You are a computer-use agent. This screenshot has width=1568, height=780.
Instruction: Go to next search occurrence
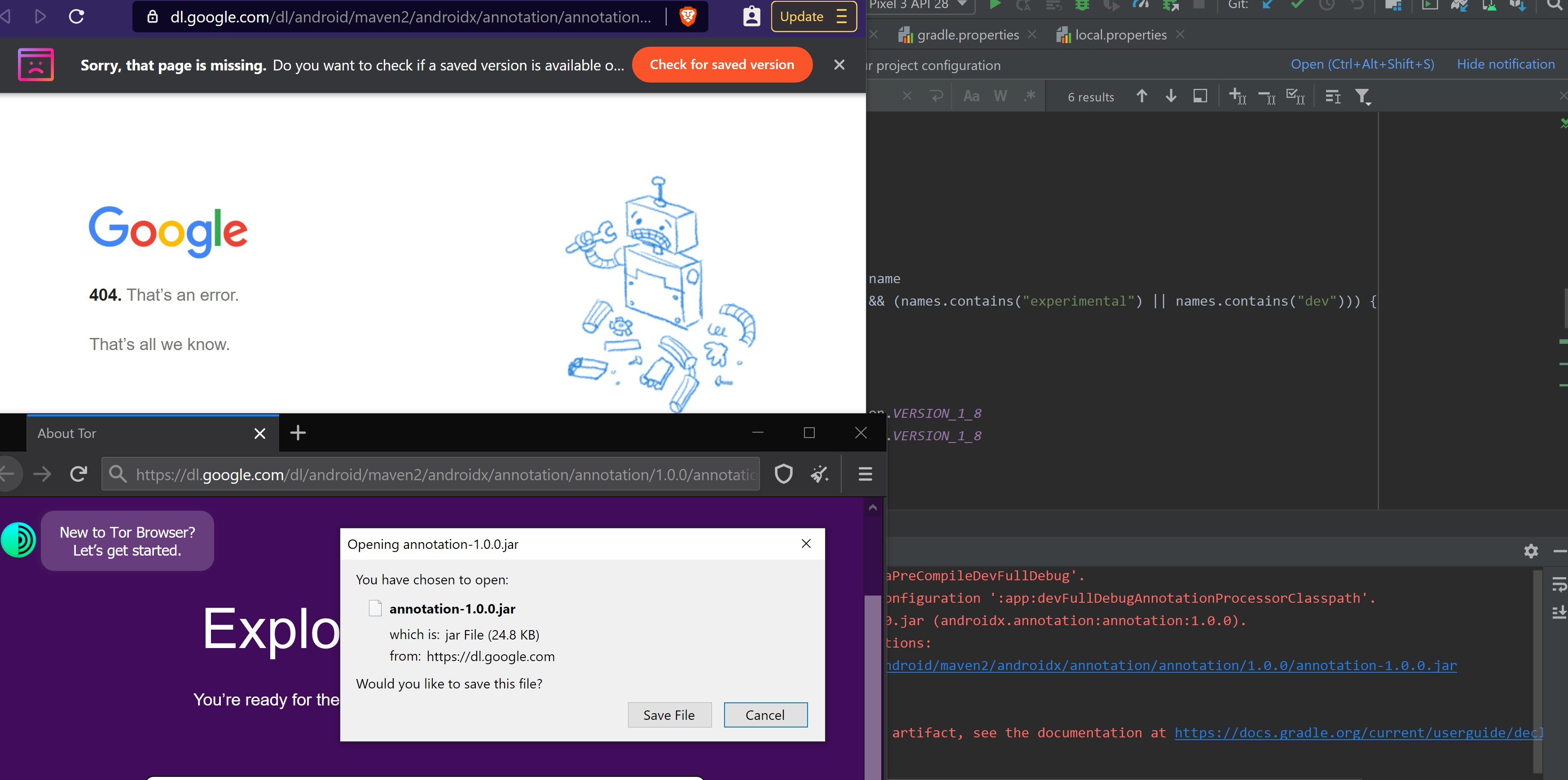[x=1171, y=96]
